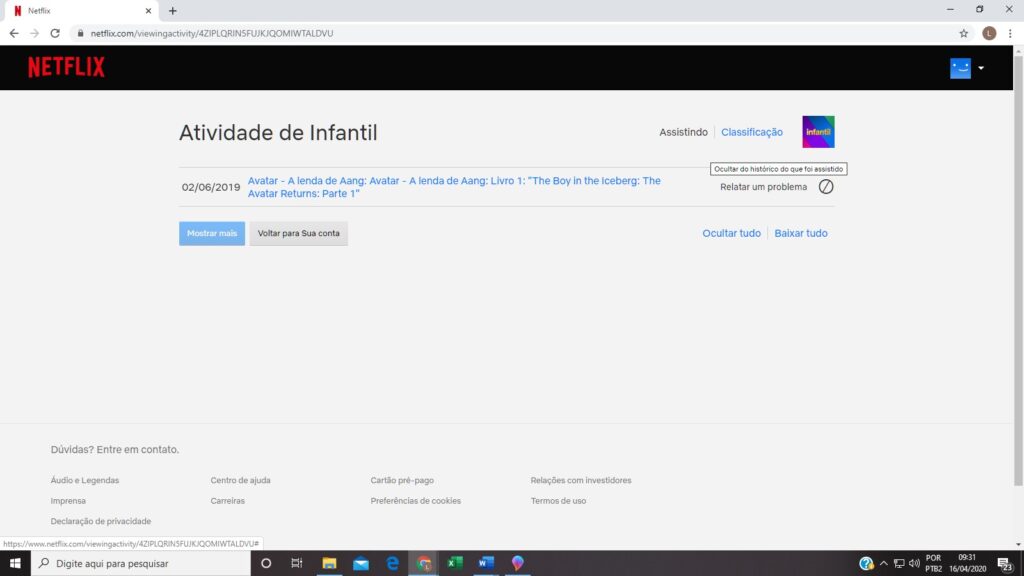Open File Explorer from taskbar
This screenshot has height=576, width=1024.
coord(329,563)
